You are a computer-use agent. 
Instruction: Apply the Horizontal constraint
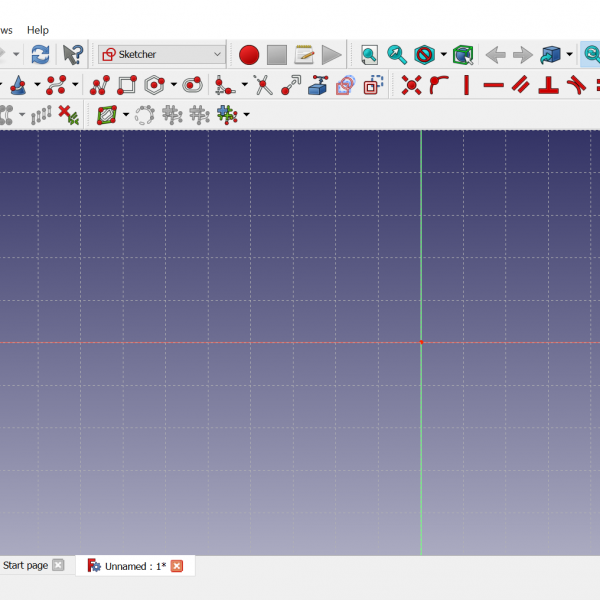[x=493, y=86]
